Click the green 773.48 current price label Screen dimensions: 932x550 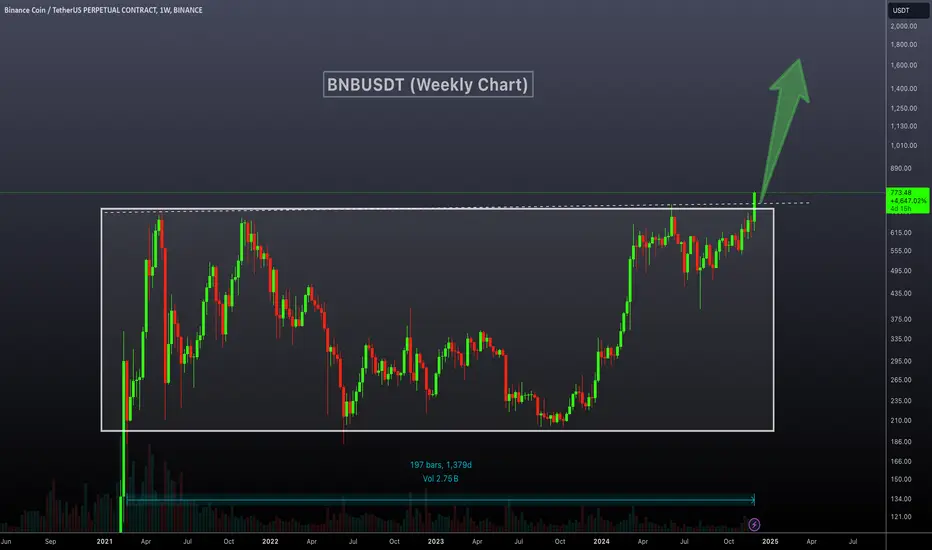tap(907, 200)
